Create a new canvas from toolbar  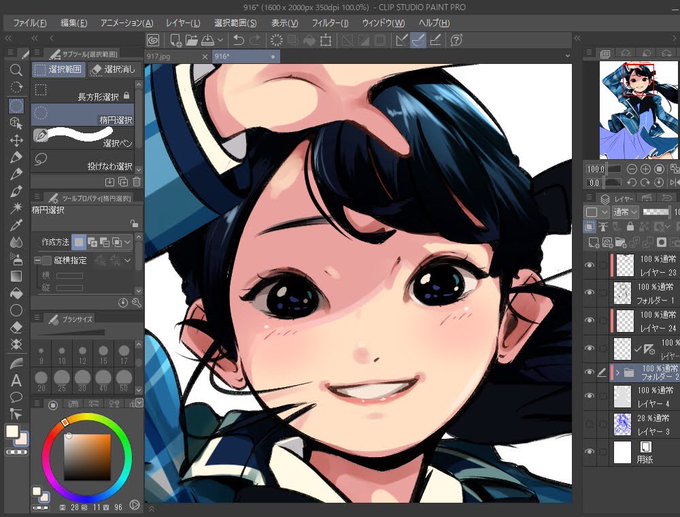point(175,40)
